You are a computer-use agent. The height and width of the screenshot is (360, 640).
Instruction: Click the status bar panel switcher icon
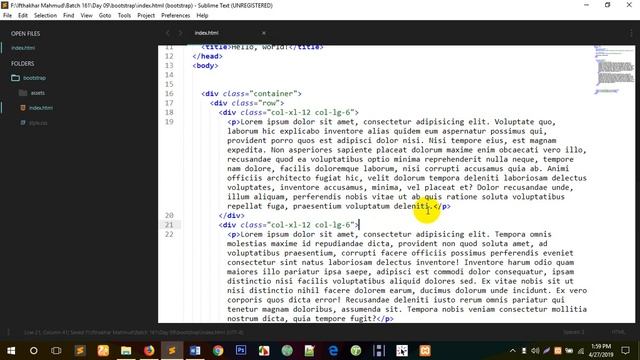(x=9, y=332)
